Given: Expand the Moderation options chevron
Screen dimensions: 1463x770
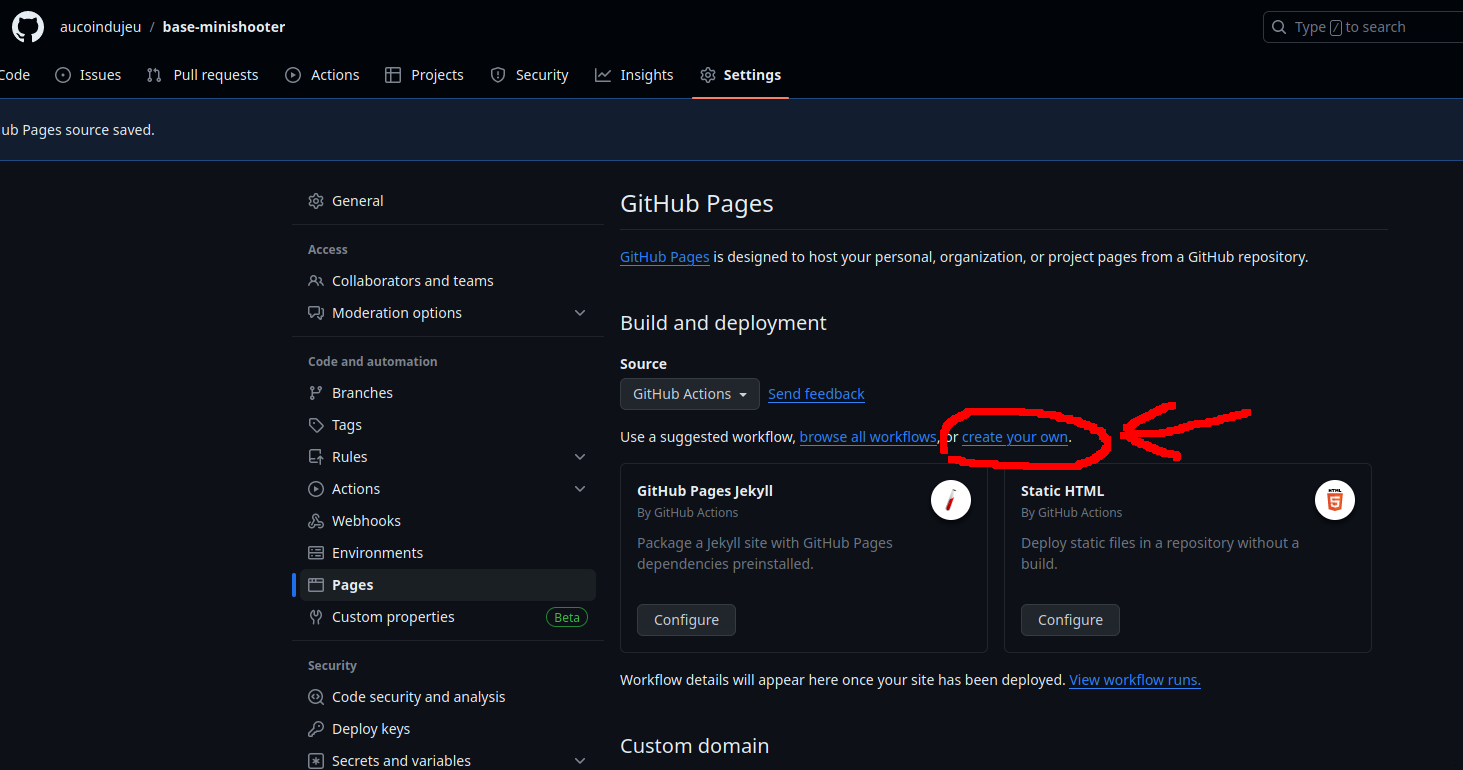Looking at the screenshot, I should coord(580,313).
